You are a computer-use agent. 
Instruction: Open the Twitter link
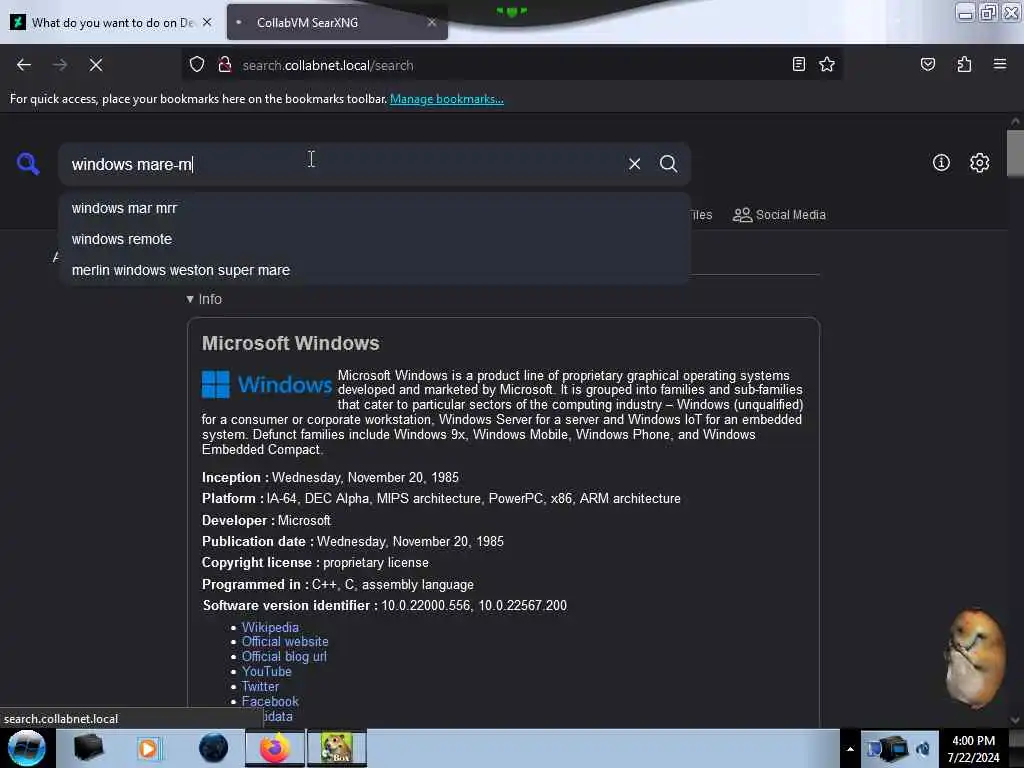click(260, 686)
